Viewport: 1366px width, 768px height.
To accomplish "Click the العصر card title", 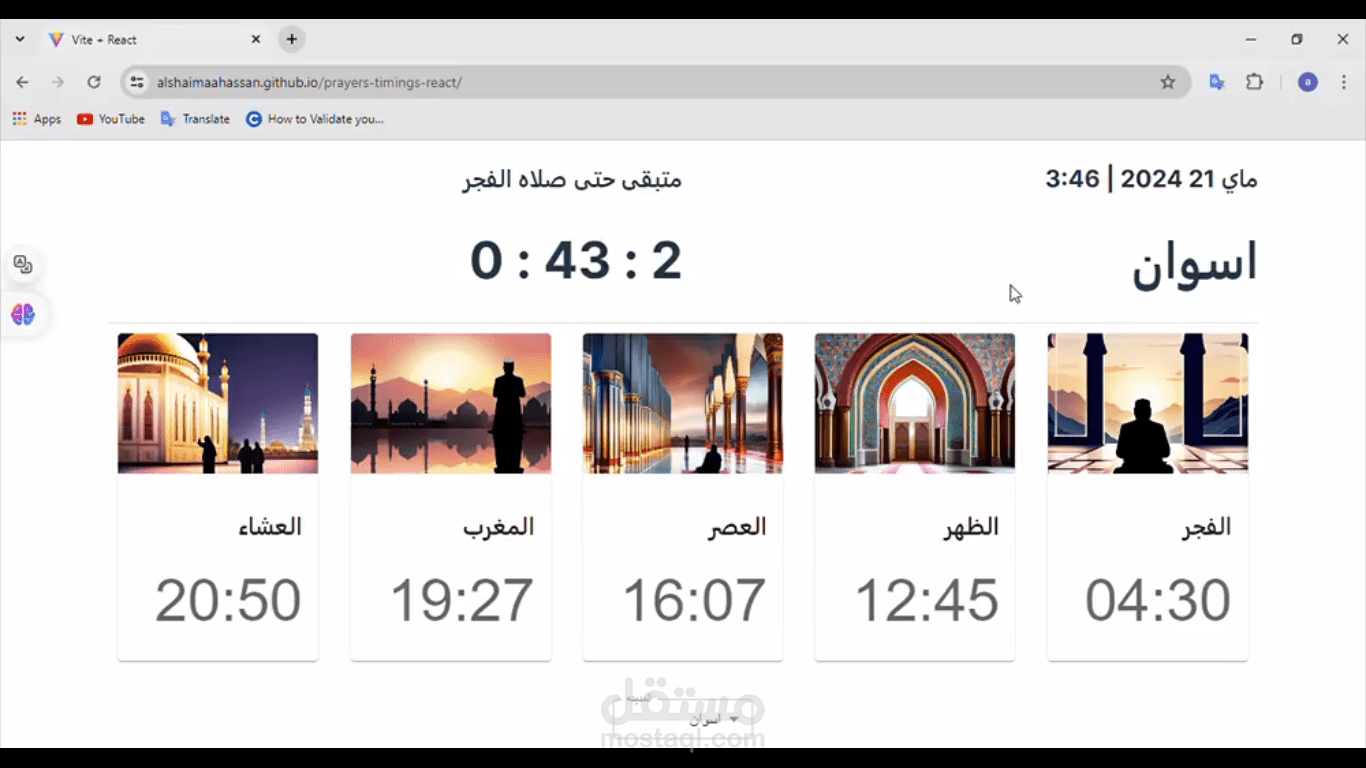I will (737, 527).
